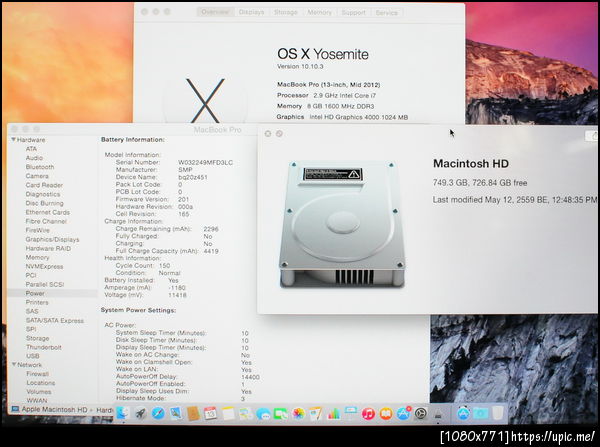
Task: Click the Full Charge Capacity value 4419
Action: [211, 251]
